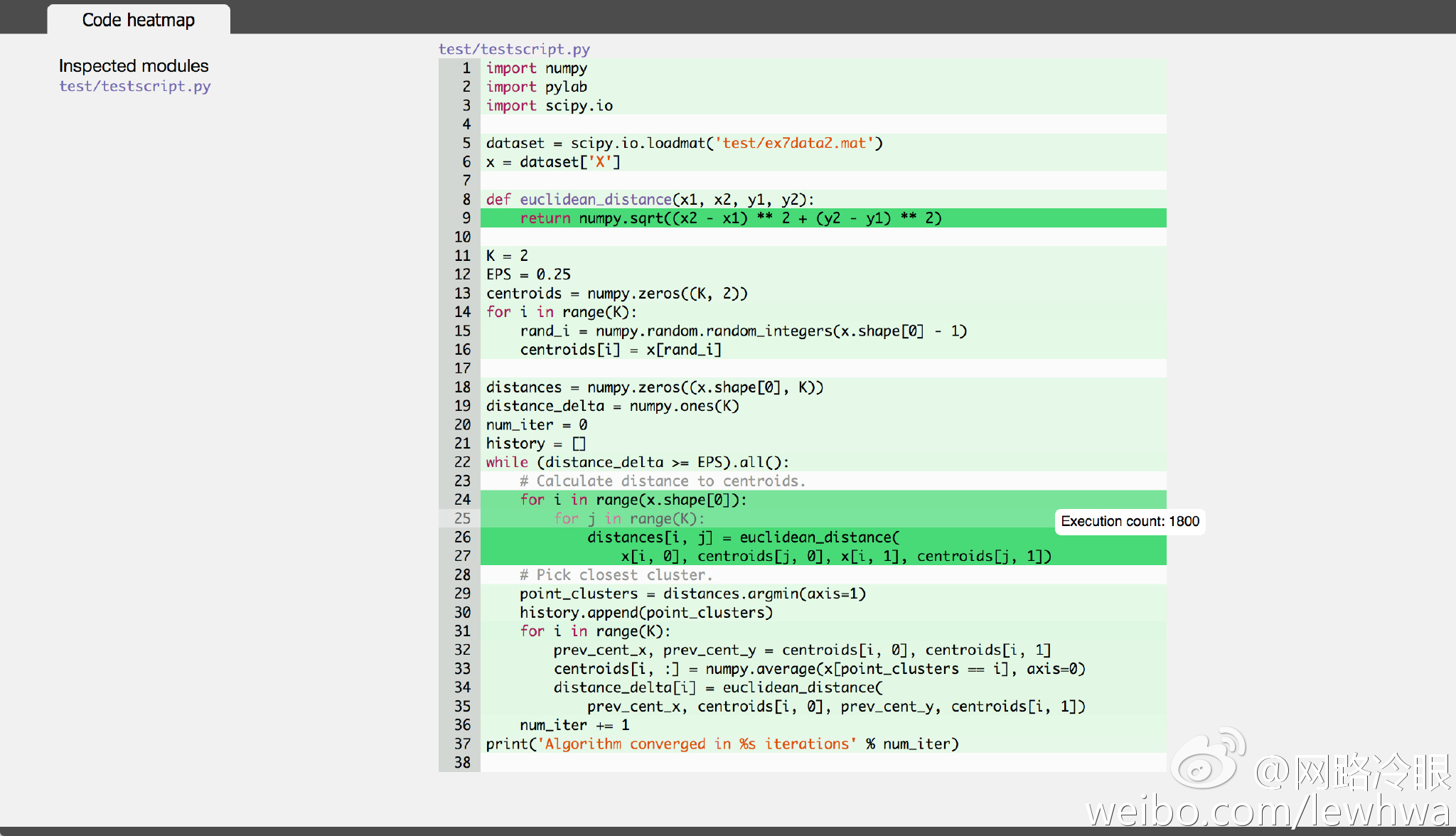Click line number 37 in gutter
The height and width of the screenshot is (836, 1456).
[462, 744]
